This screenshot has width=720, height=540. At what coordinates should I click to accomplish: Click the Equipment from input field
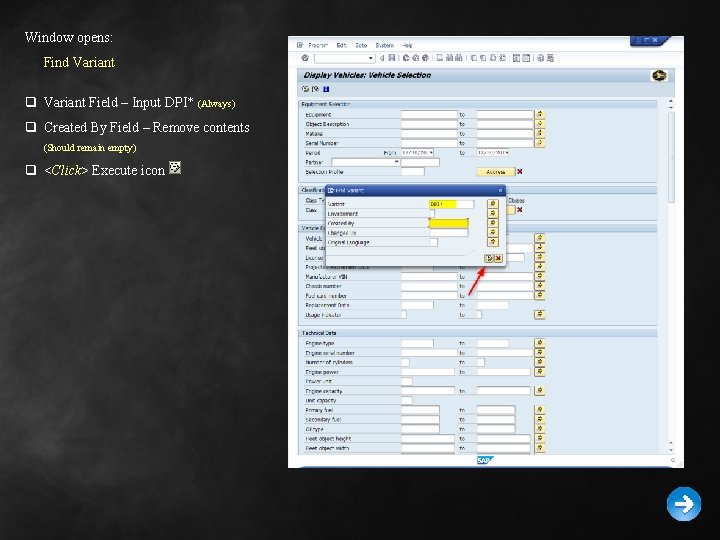tap(429, 114)
